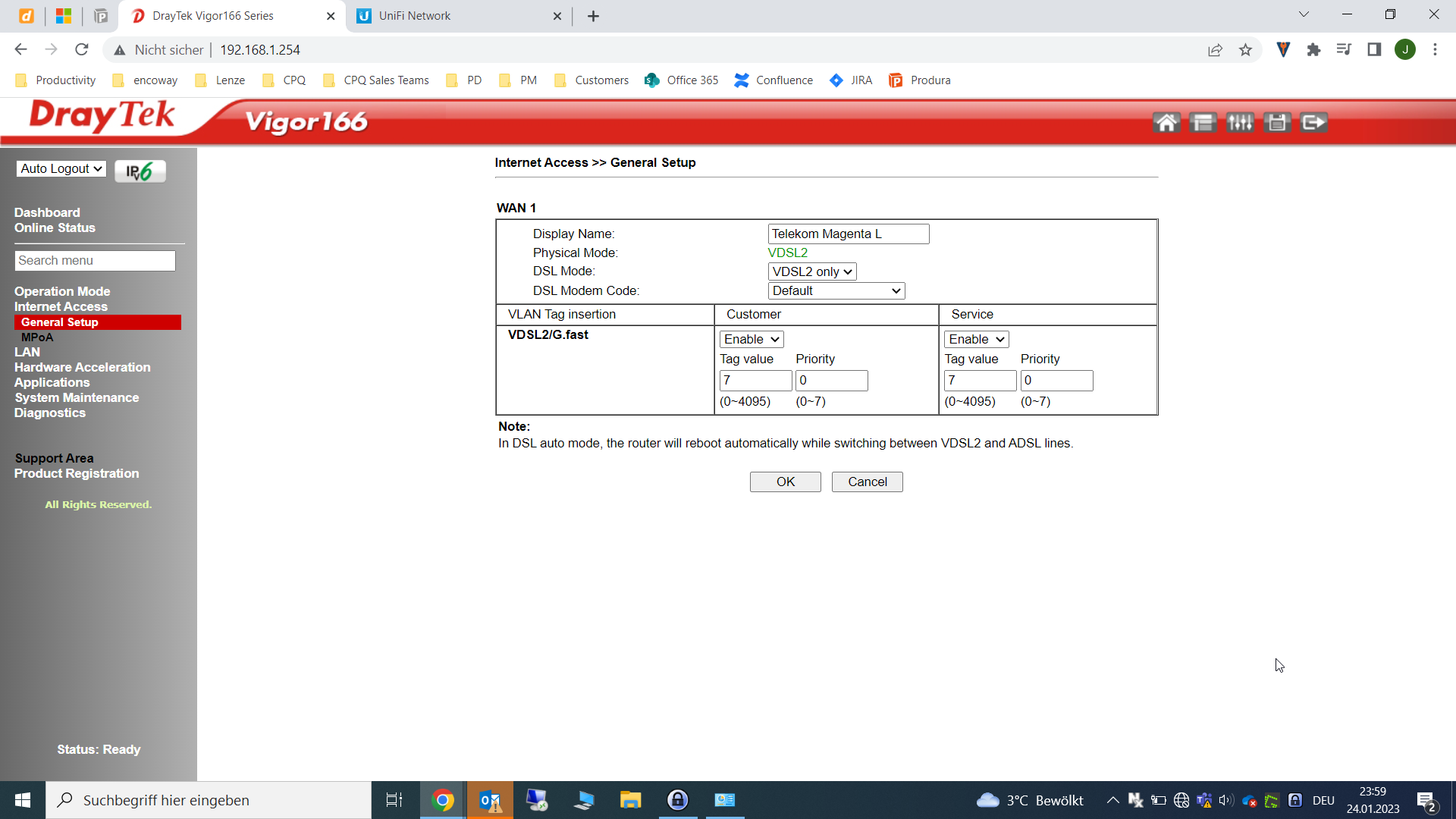Select General Setup in sidebar
This screenshot has width=1456, height=819.
(98, 322)
